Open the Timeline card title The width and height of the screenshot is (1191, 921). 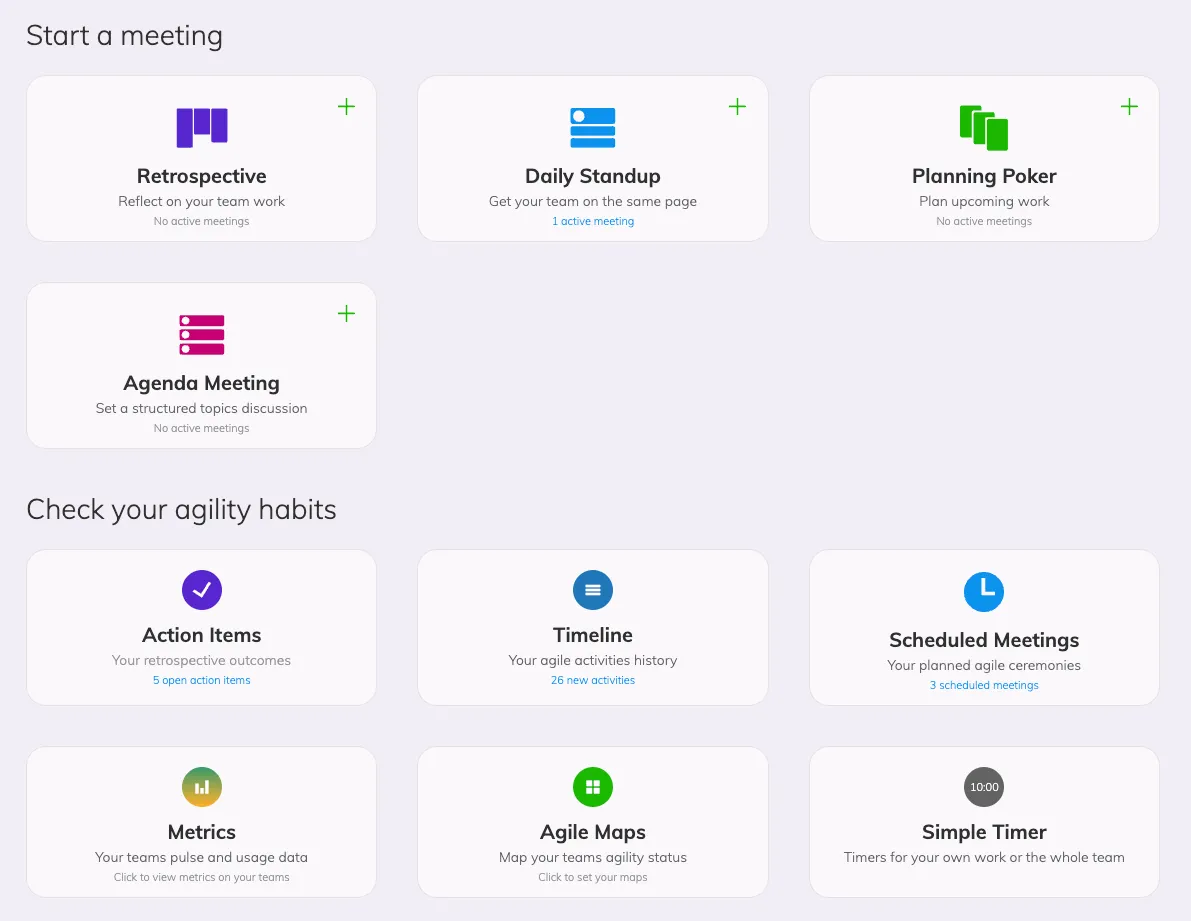[592, 635]
